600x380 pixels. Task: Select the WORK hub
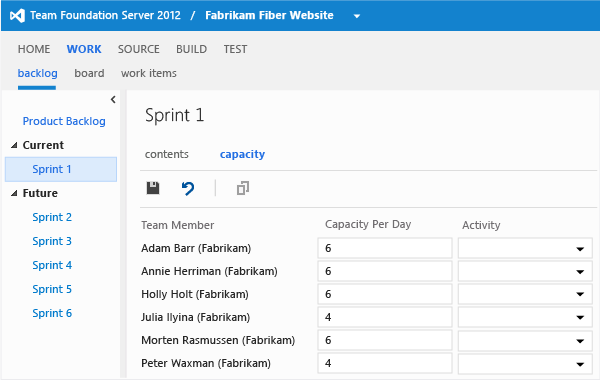84,49
